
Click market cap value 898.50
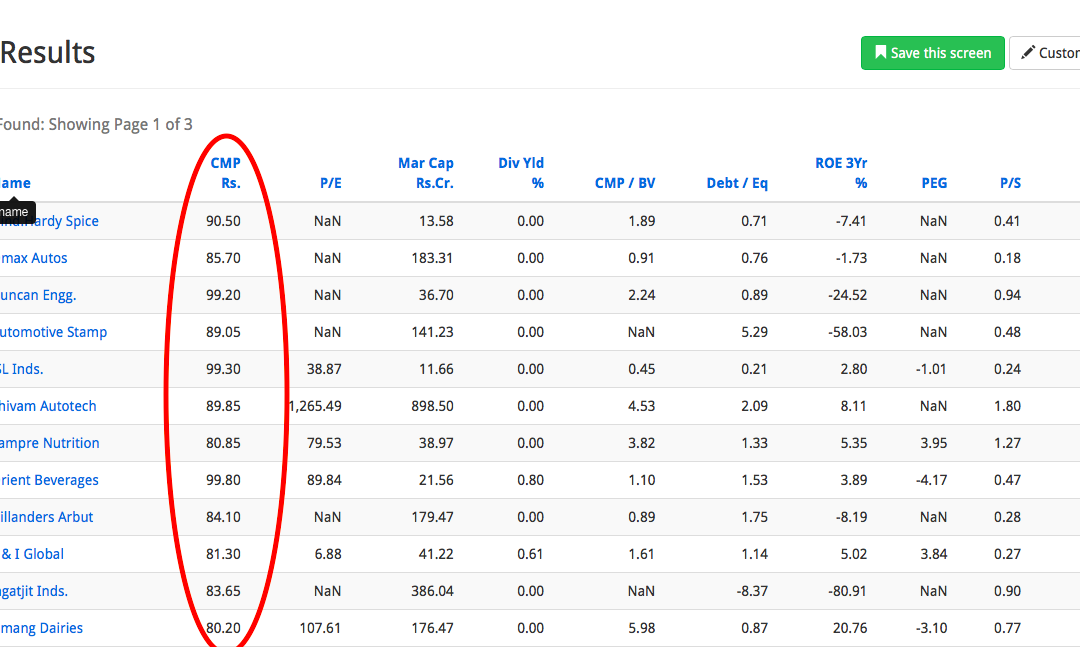(x=433, y=407)
